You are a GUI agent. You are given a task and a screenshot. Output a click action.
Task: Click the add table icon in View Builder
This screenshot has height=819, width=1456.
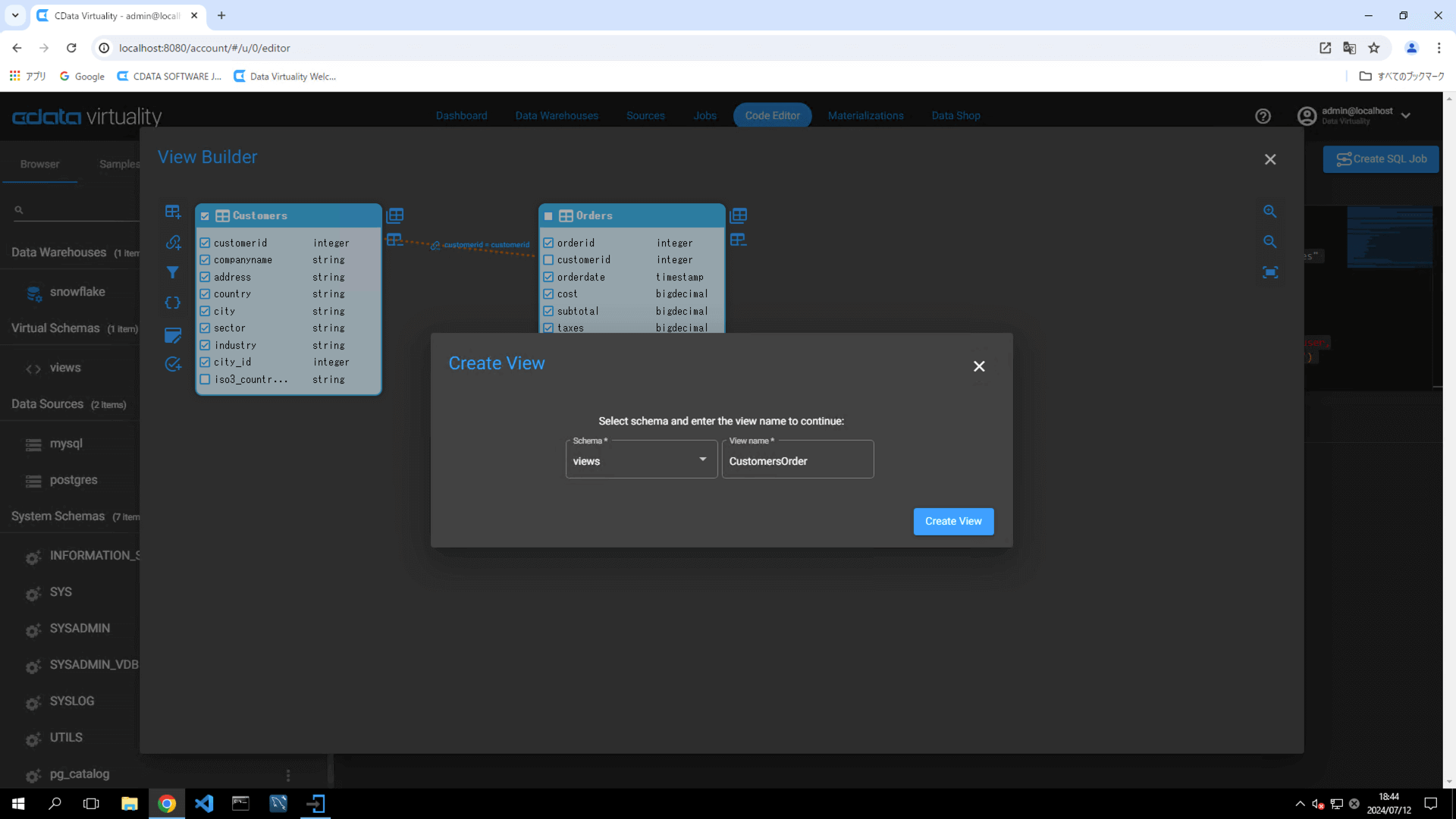pos(173,212)
